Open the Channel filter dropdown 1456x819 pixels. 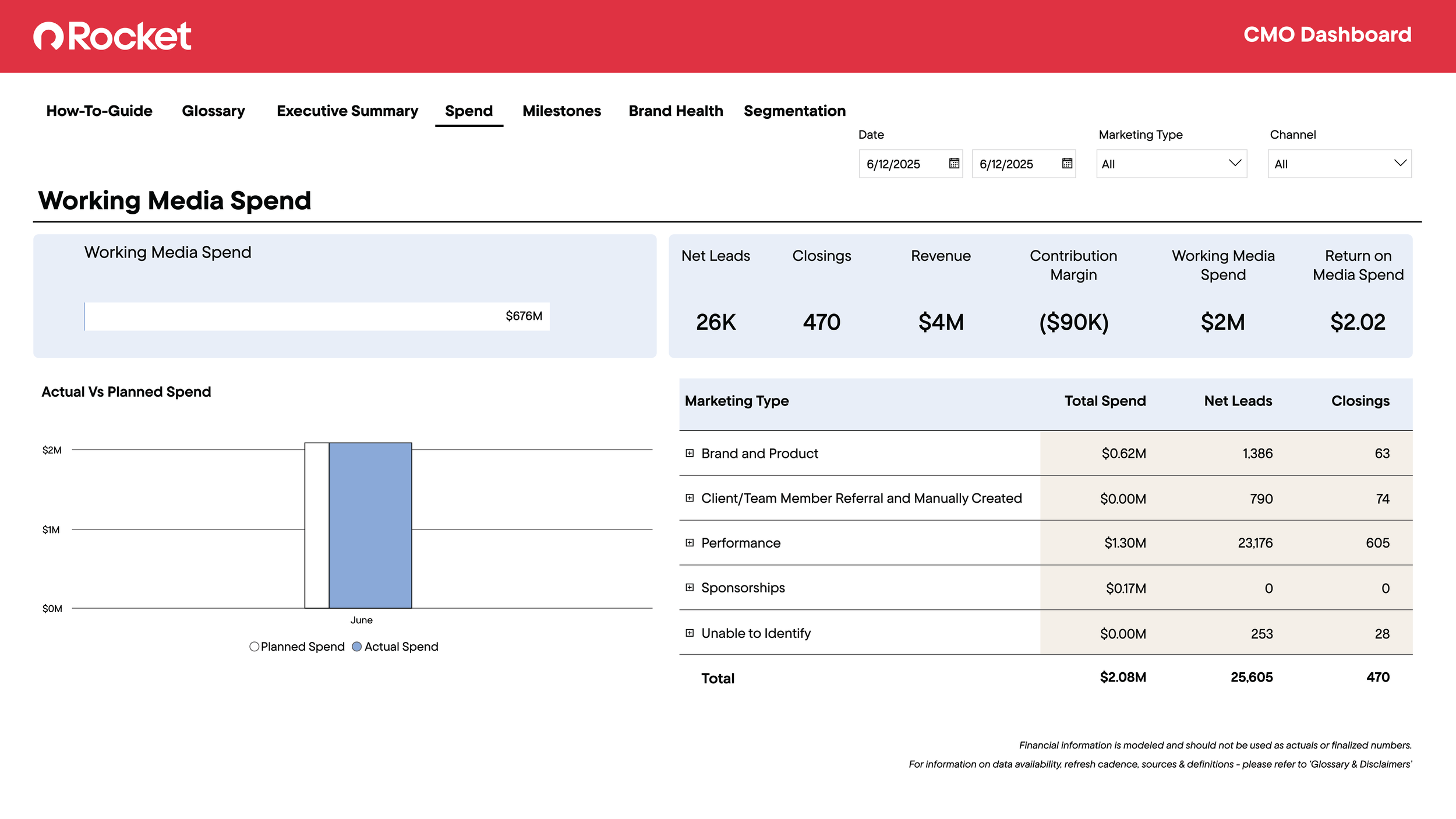1339,164
